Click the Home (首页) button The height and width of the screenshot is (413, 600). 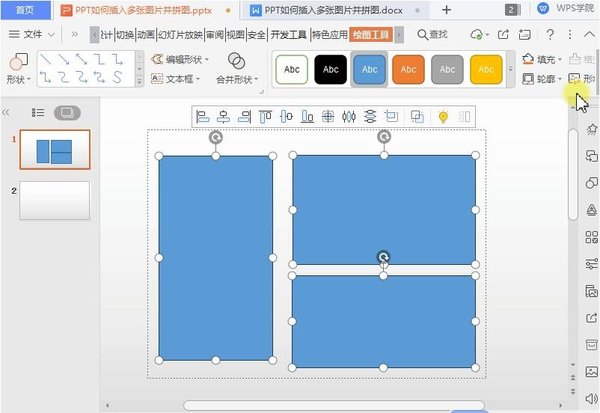coord(22,10)
